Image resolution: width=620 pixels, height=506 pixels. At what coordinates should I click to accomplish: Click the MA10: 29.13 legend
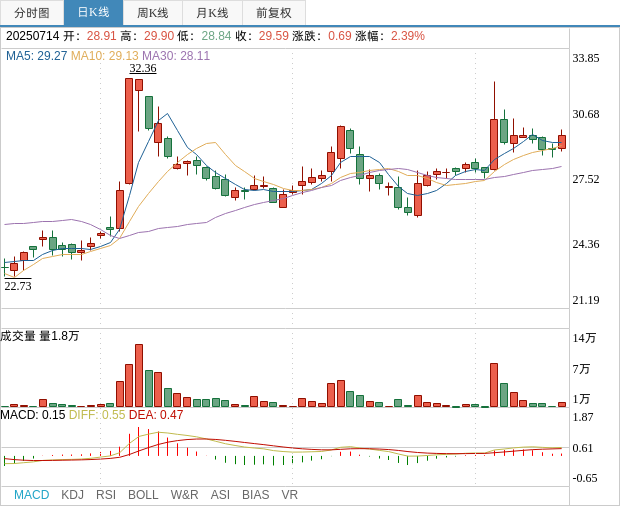click(105, 56)
